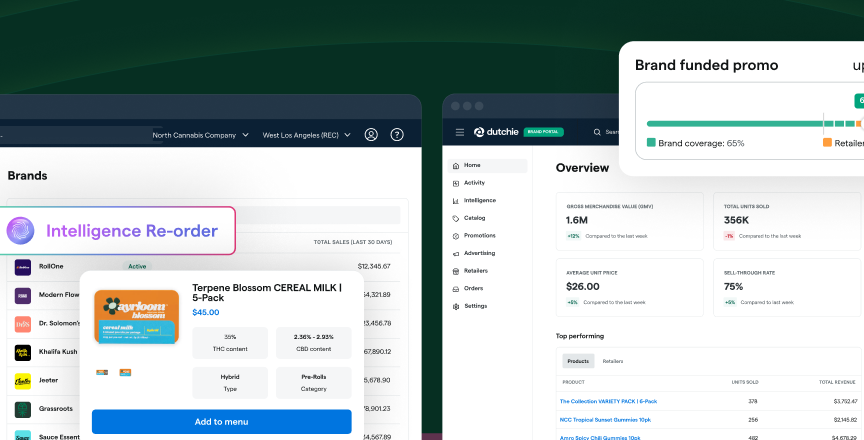Click the Gross Merchandise Value 1.6M card
Screen dimensions: 864x440
[x=630, y=221]
